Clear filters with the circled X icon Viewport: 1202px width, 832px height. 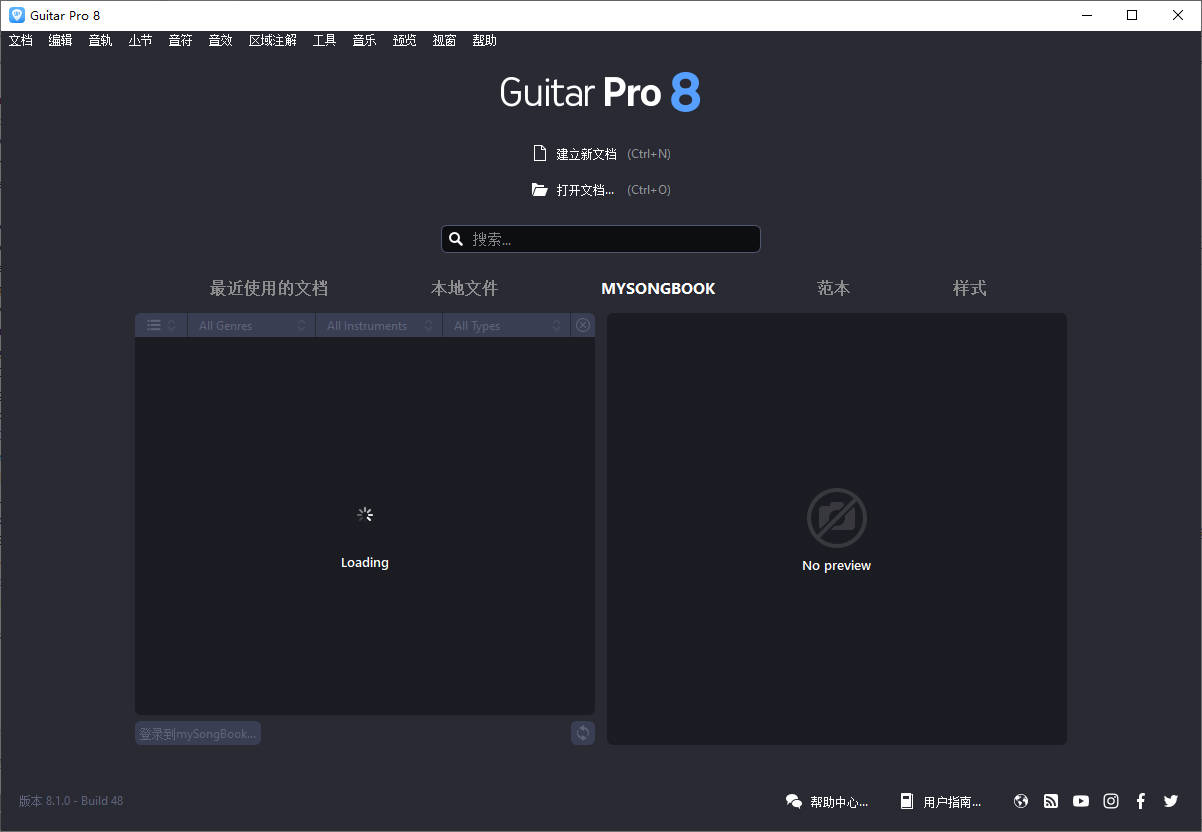pyautogui.click(x=583, y=325)
